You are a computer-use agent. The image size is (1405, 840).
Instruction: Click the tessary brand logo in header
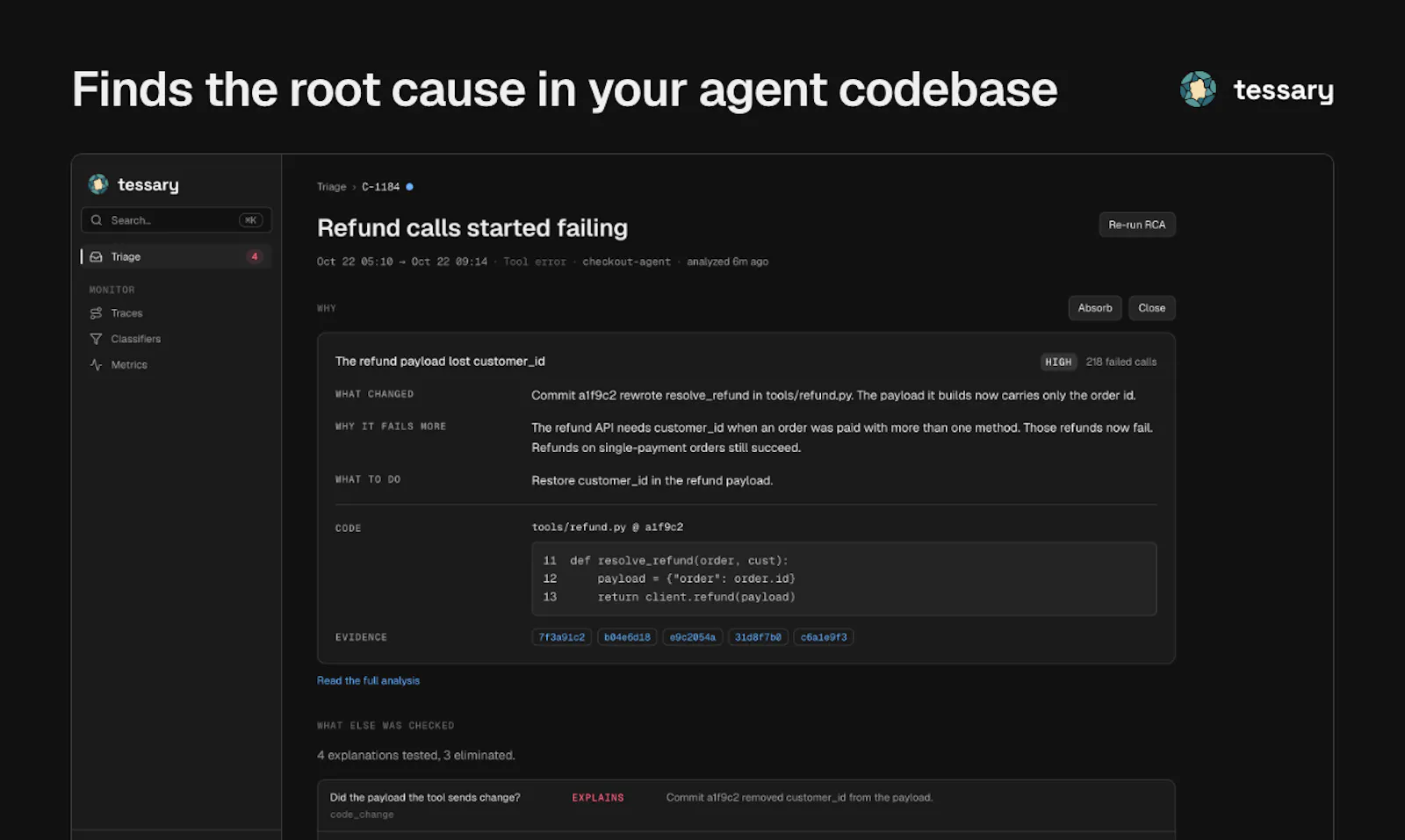pos(1257,90)
